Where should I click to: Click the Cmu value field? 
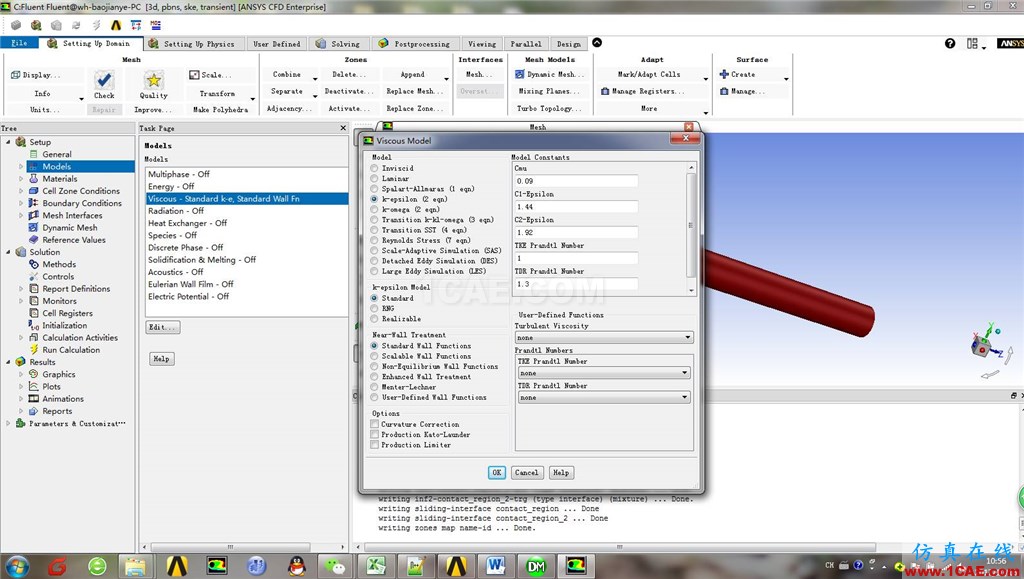pos(576,181)
